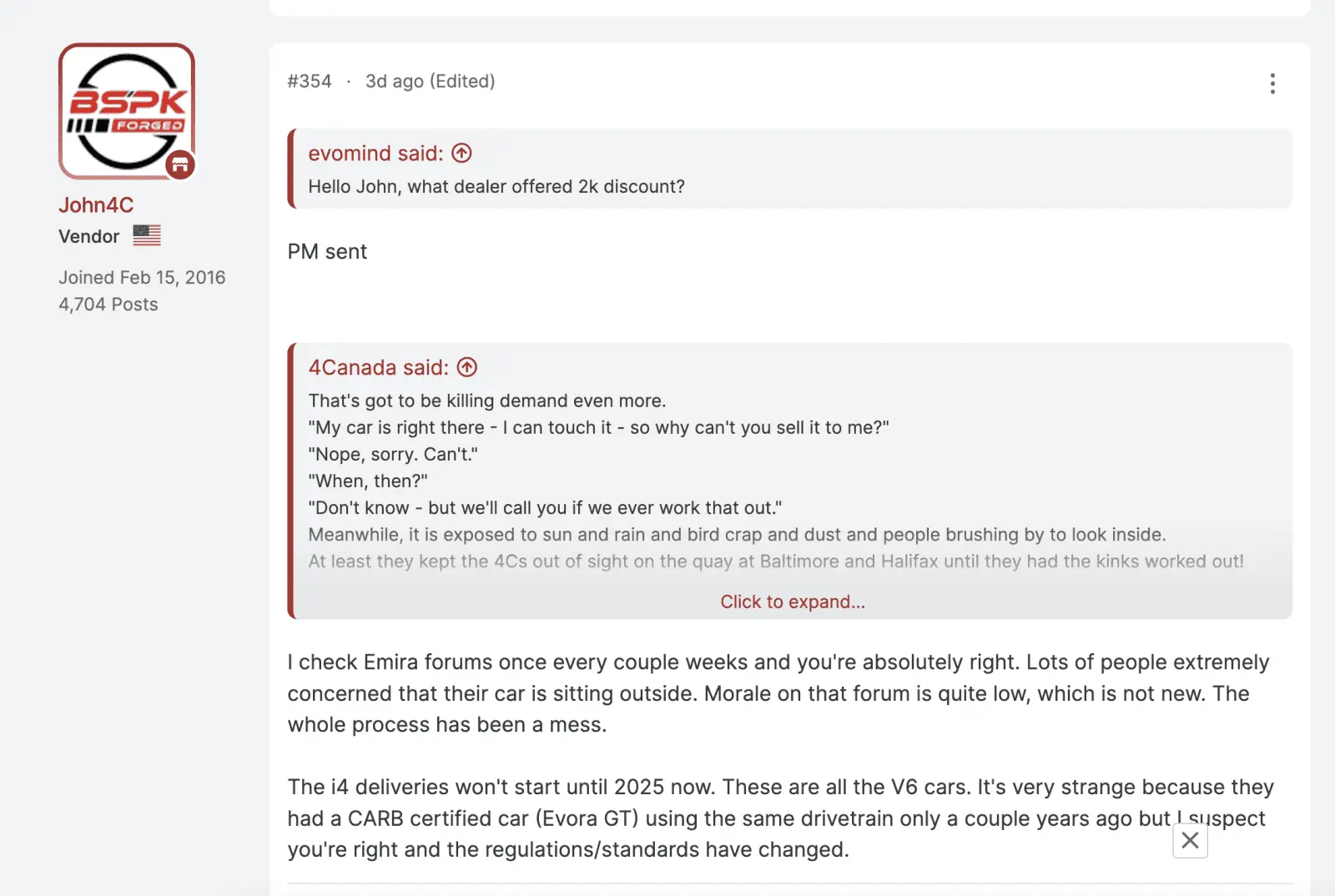Screen dimensions: 1335x896
Task: Open the three-dot post options menu
Action: pos(1272,83)
